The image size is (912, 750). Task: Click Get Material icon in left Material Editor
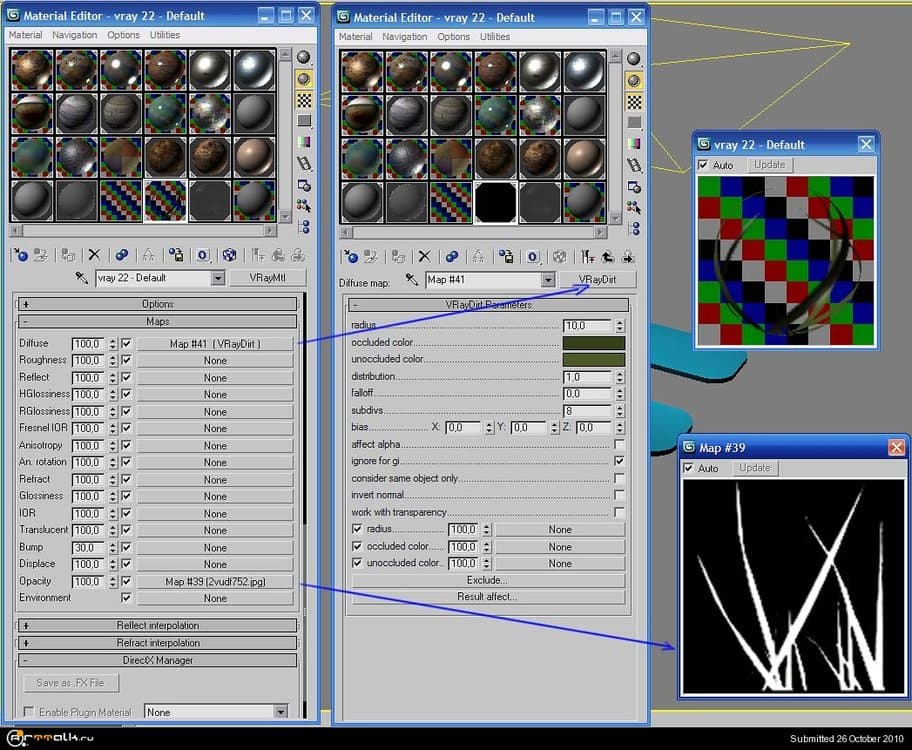coord(20,255)
